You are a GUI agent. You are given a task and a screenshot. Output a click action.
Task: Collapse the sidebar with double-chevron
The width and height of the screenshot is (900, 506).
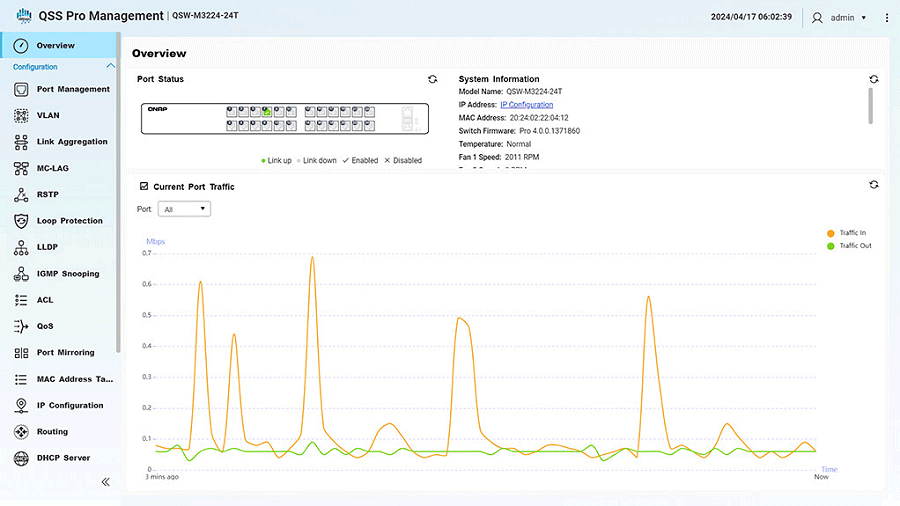pyautogui.click(x=105, y=482)
